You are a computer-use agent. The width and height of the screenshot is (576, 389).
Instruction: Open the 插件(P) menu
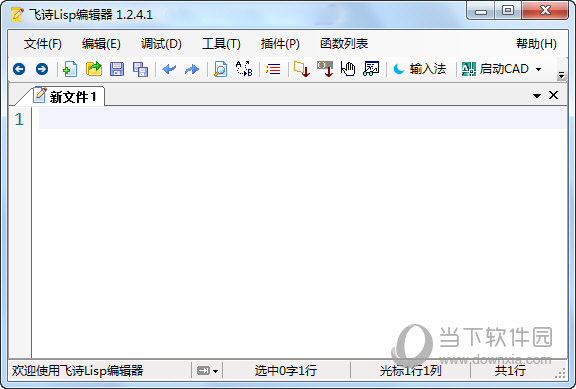(x=280, y=44)
